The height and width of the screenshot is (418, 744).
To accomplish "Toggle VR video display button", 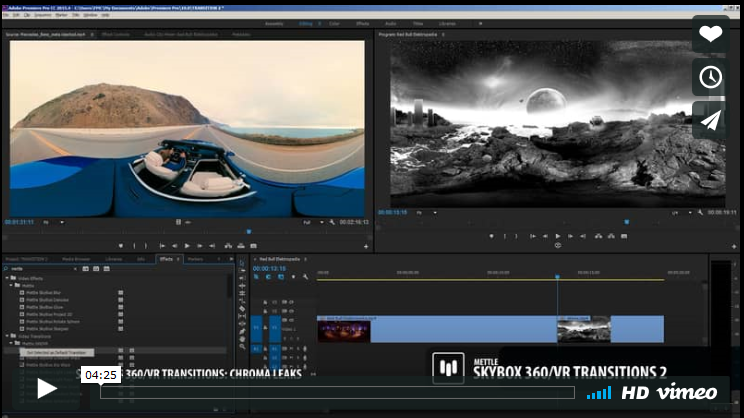I will (558, 245).
